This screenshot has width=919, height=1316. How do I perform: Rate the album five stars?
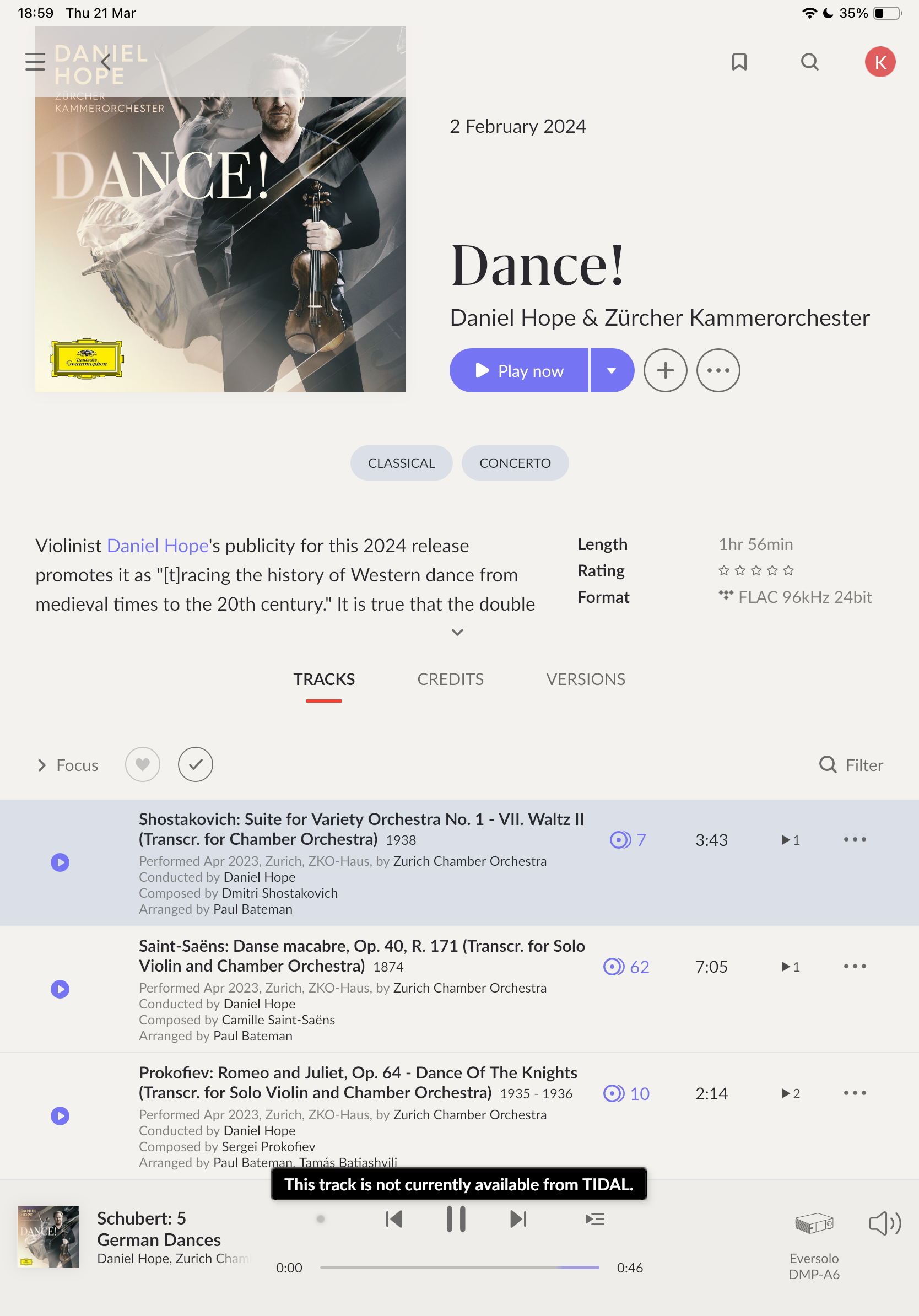[x=788, y=570]
